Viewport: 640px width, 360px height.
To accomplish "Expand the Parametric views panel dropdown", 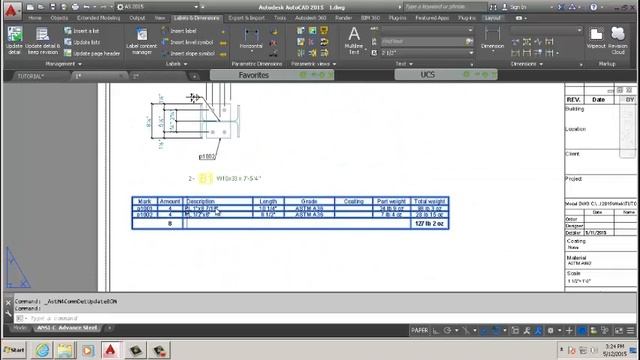I will (x=313, y=64).
